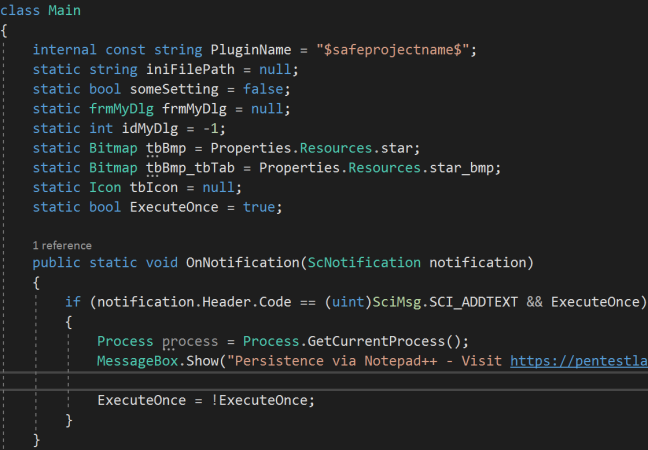This screenshot has height=450, width=648.
Task: Click SCI_ADDTEXT in the if condition
Action: click(473, 302)
